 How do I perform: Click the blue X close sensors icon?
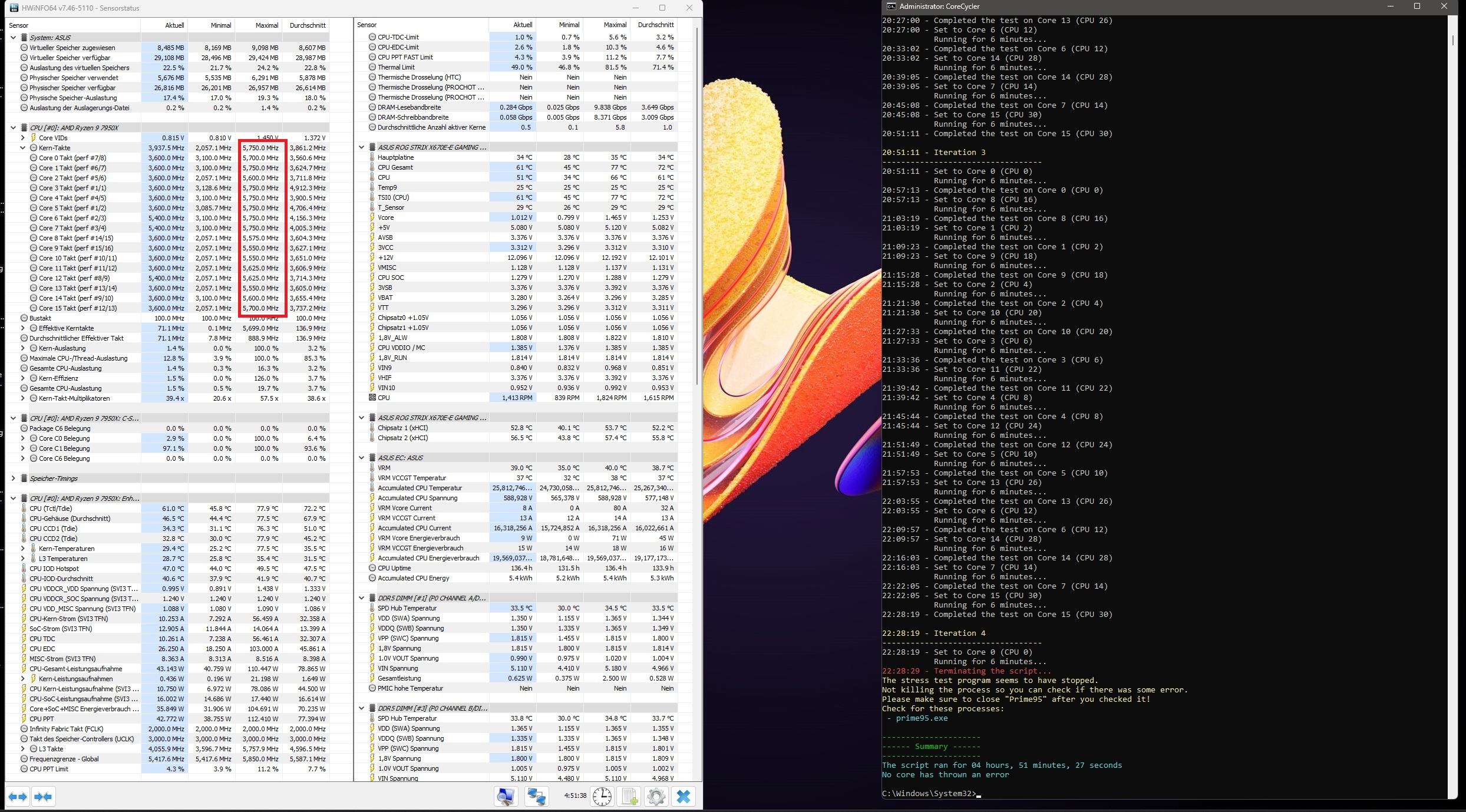683,797
